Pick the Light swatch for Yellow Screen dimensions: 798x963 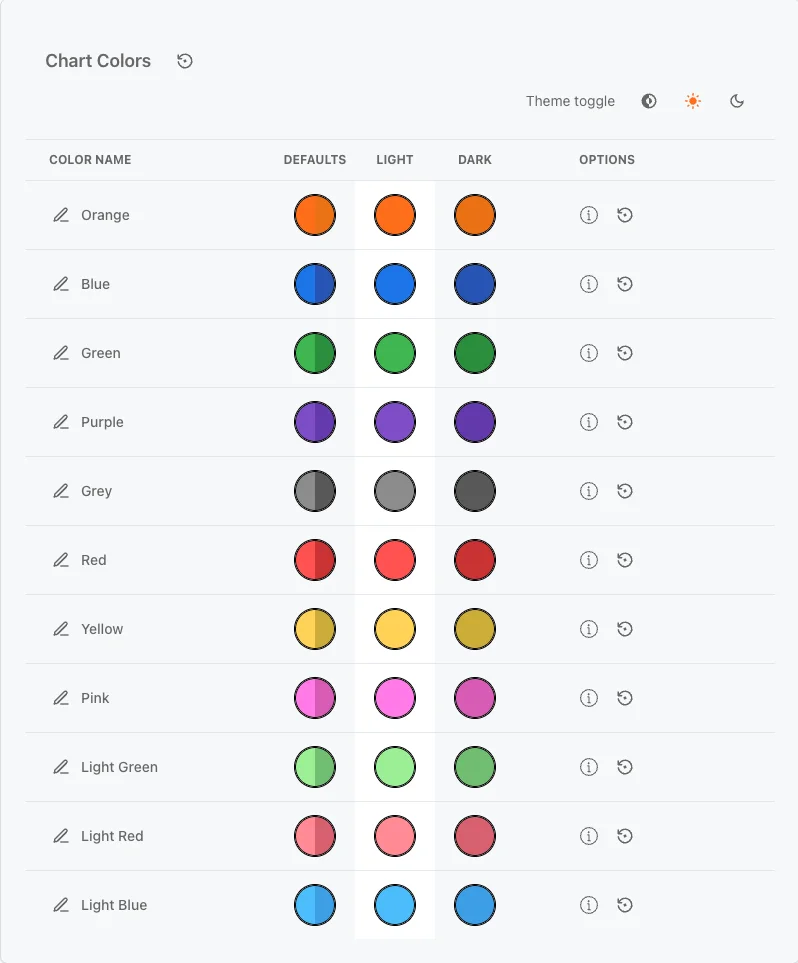coord(395,629)
